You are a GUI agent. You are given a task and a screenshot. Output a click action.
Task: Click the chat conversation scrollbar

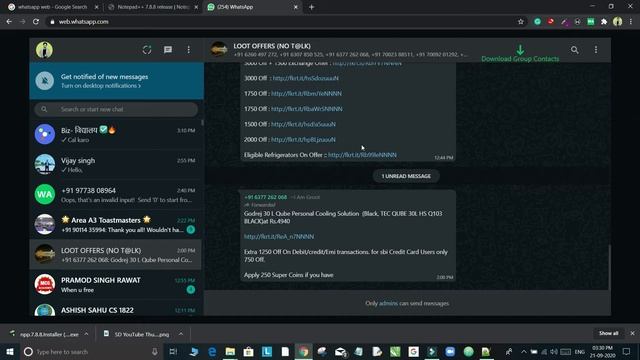(x=609, y=267)
